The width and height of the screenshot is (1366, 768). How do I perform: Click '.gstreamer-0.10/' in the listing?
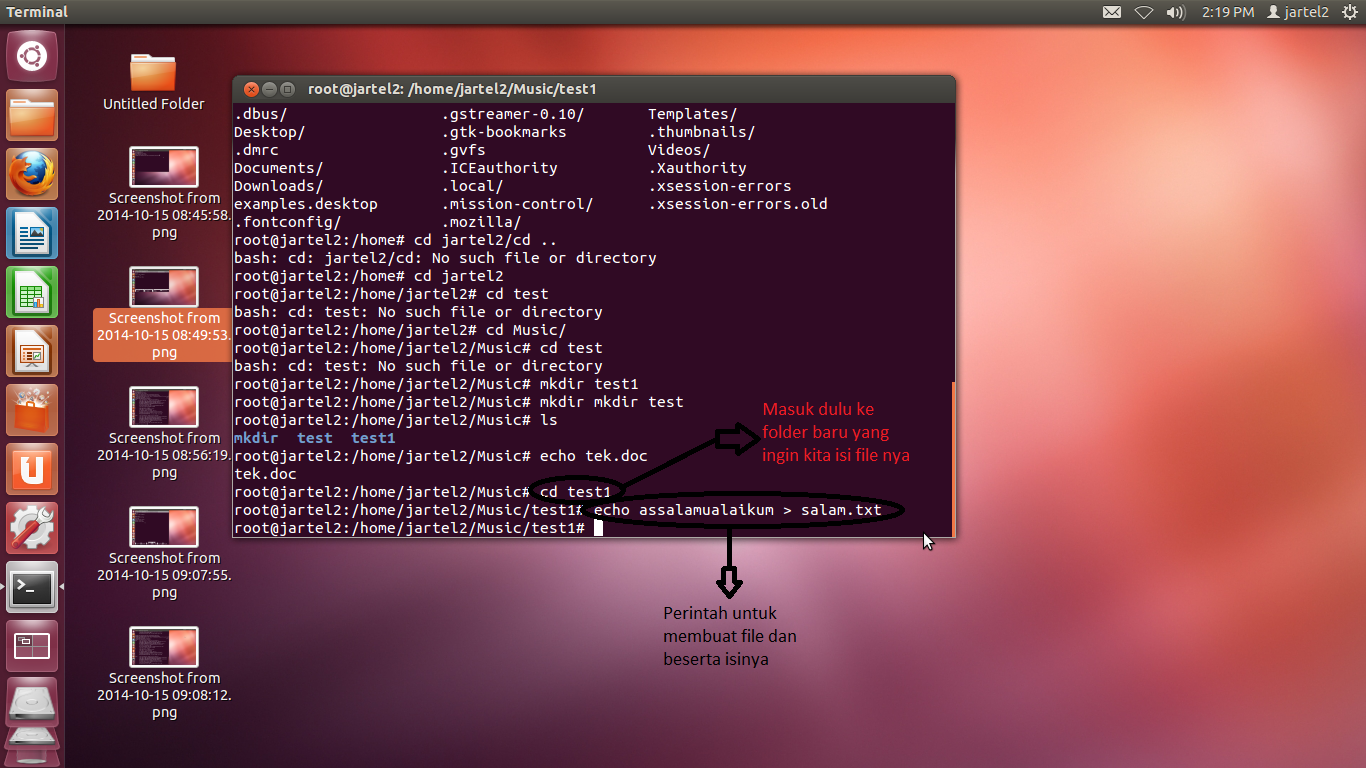513,114
